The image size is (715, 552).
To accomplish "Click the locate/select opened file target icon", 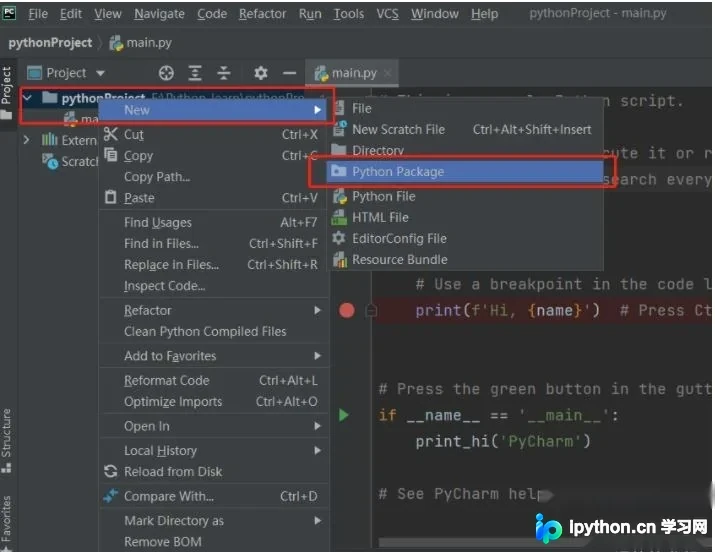I will (166, 73).
